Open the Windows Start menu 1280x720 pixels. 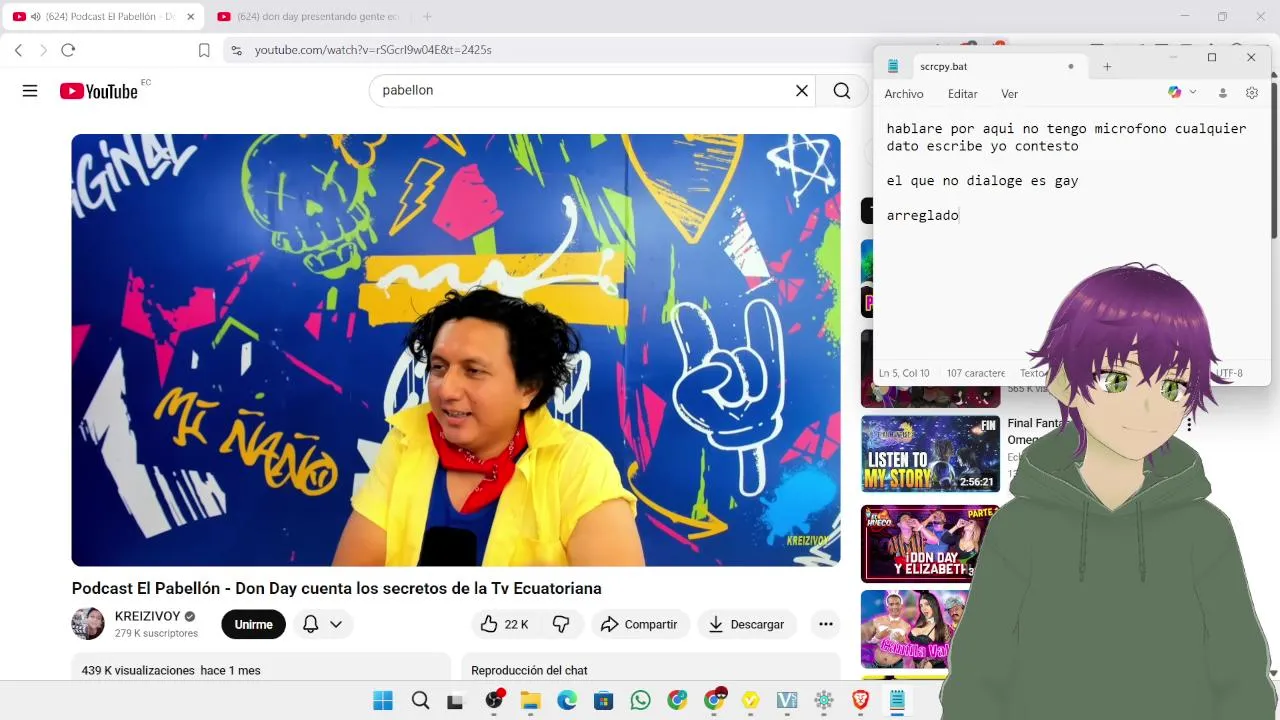383,701
